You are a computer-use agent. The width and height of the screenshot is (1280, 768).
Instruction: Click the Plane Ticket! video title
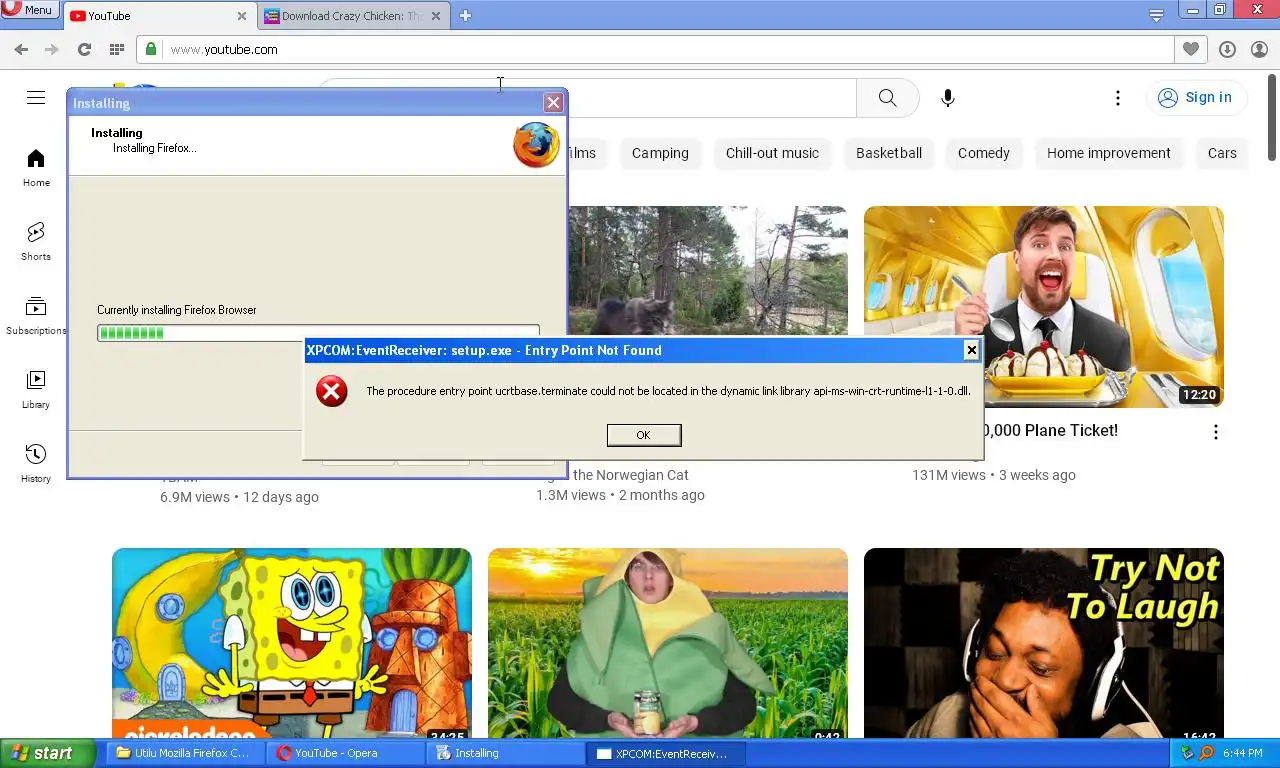click(x=1050, y=430)
